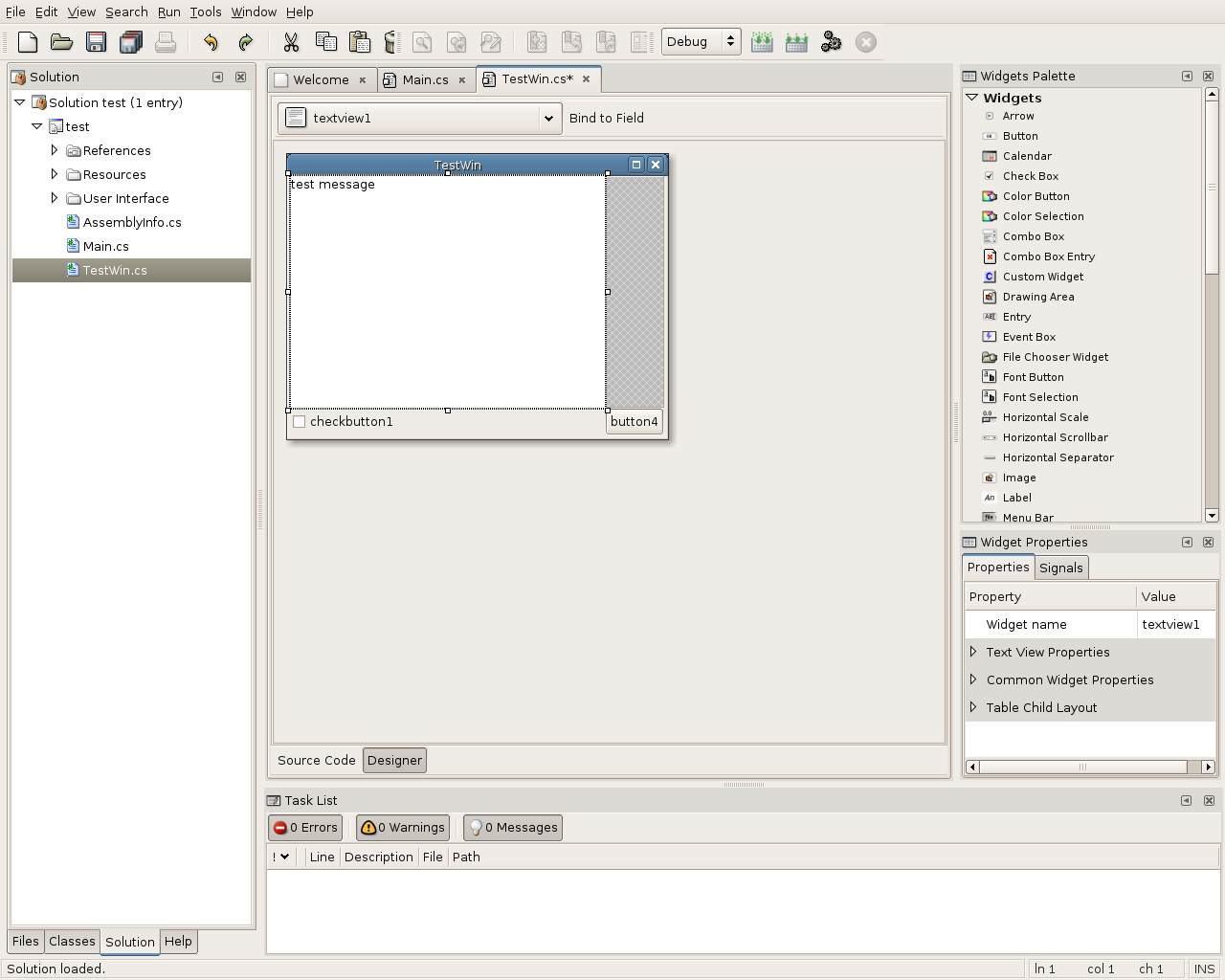Image resolution: width=1225 pixels, height=980 pixels.
Task: Pick the Color Button widget
Action: (1036, 196)
